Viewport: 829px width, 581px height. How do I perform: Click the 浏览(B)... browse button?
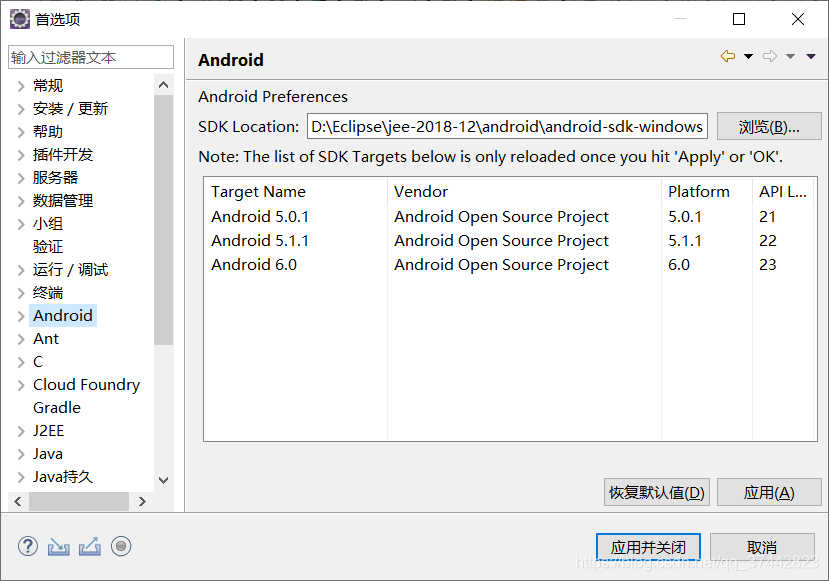point(769,126)
